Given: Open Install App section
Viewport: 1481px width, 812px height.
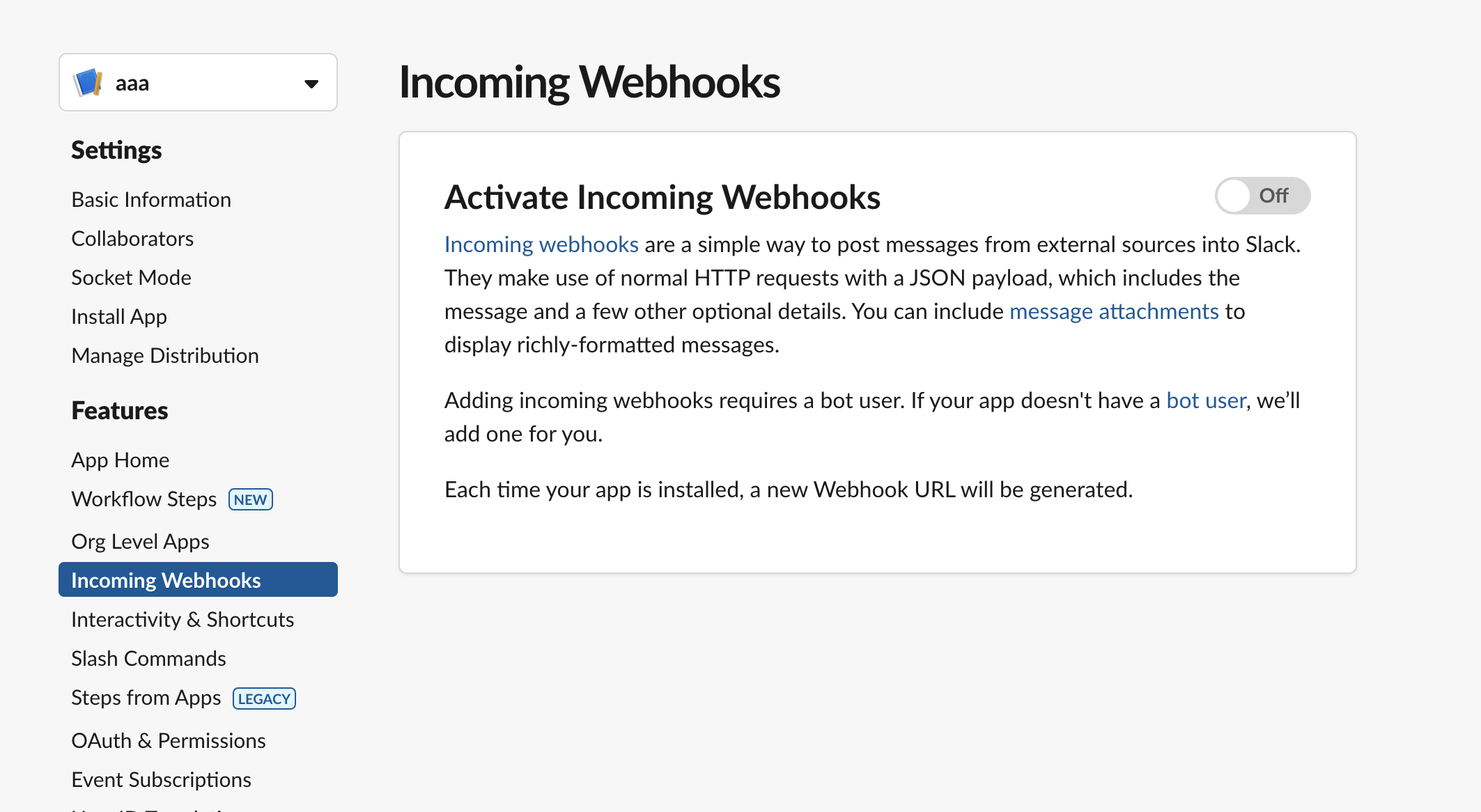Looking at the screenshot, I should pyautogui.click(x=119, y=317).
